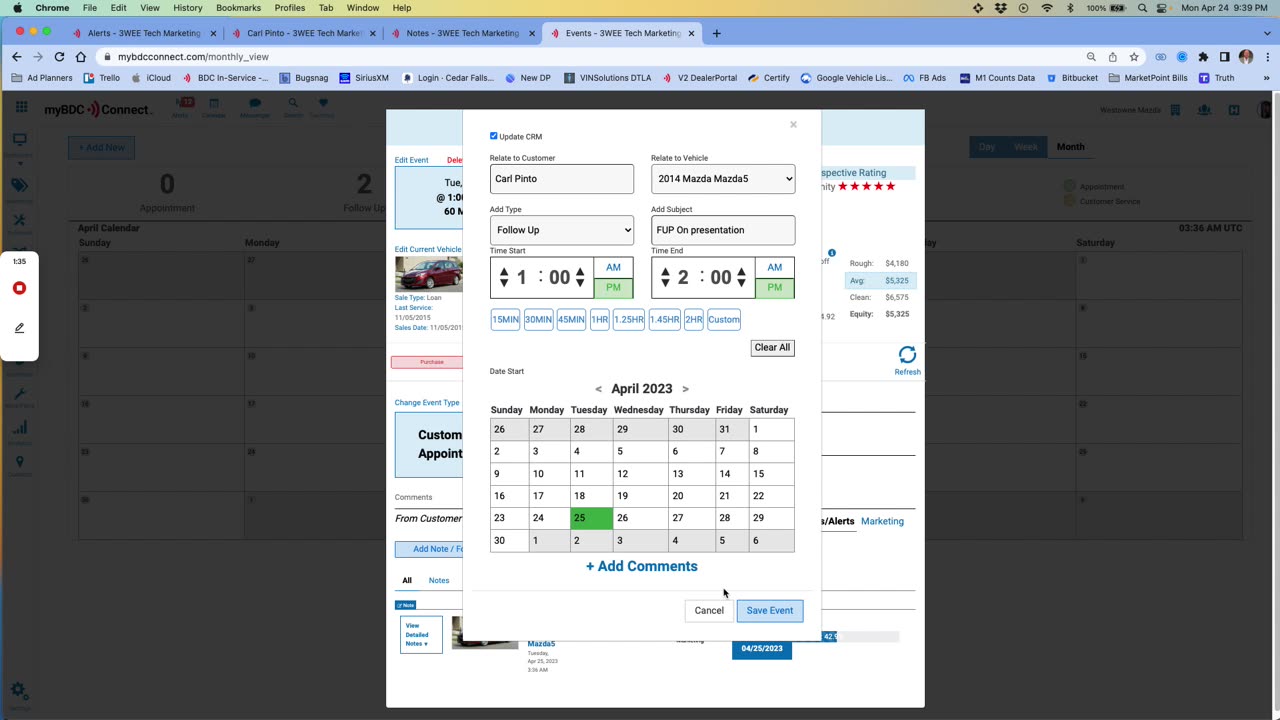
Task: Open the Notes tab
Action: point(439,580)
